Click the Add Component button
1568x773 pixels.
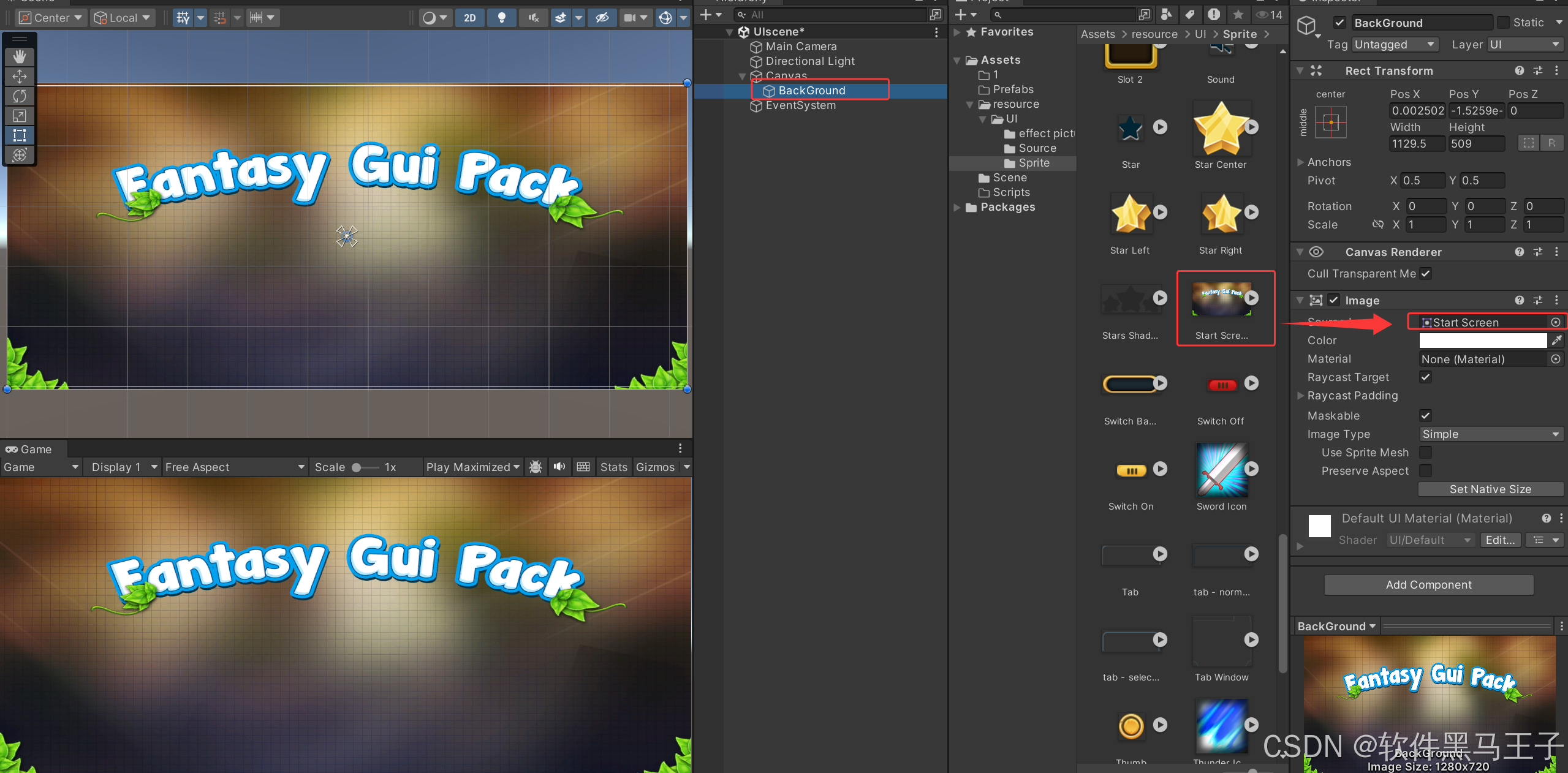1428,585
